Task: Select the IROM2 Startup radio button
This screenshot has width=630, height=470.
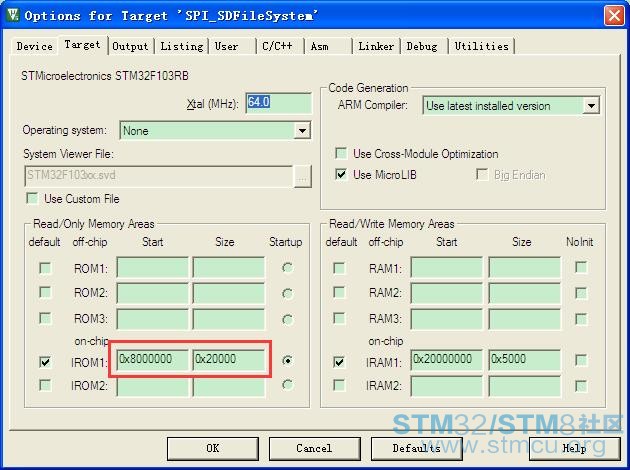Action: (287, 385)
